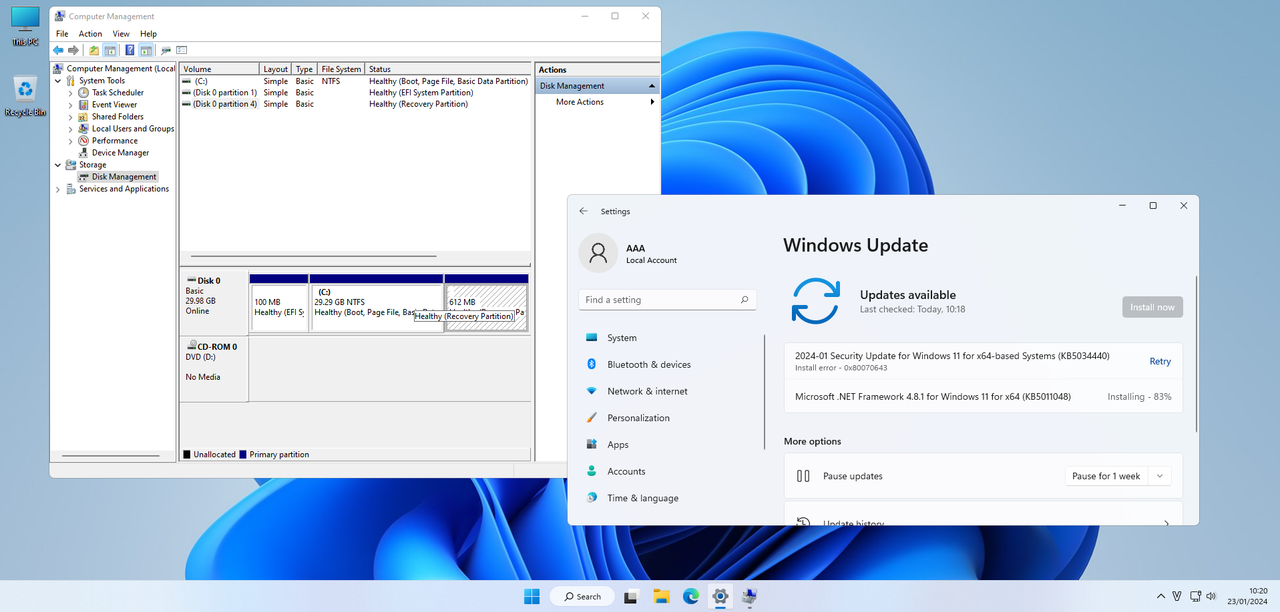Select the (C:) volume row
Screen dimensions: 1280x612
355,81
